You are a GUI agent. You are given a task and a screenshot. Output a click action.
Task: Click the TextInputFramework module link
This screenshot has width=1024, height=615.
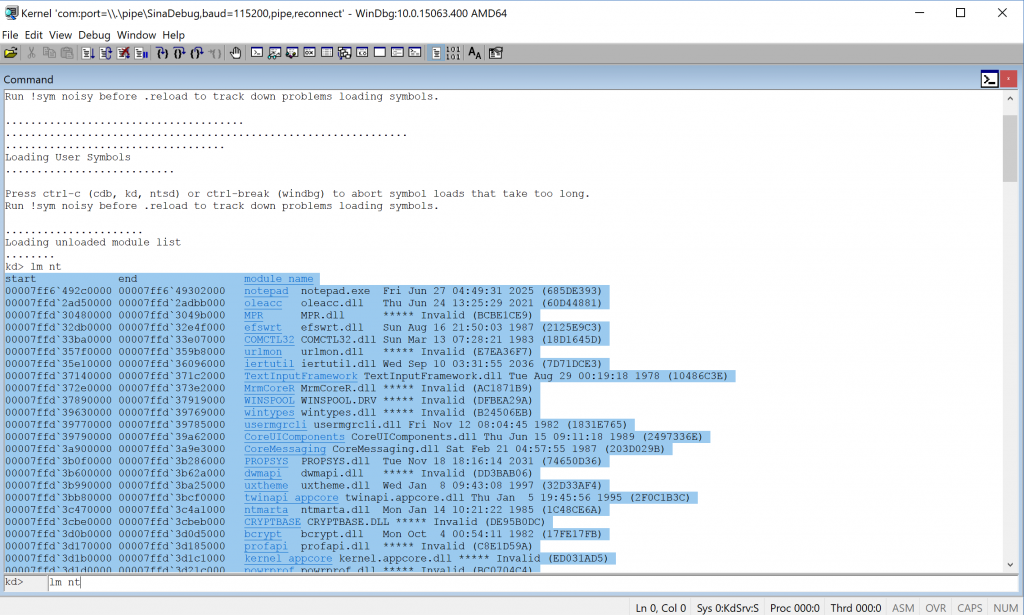[301, 376]
